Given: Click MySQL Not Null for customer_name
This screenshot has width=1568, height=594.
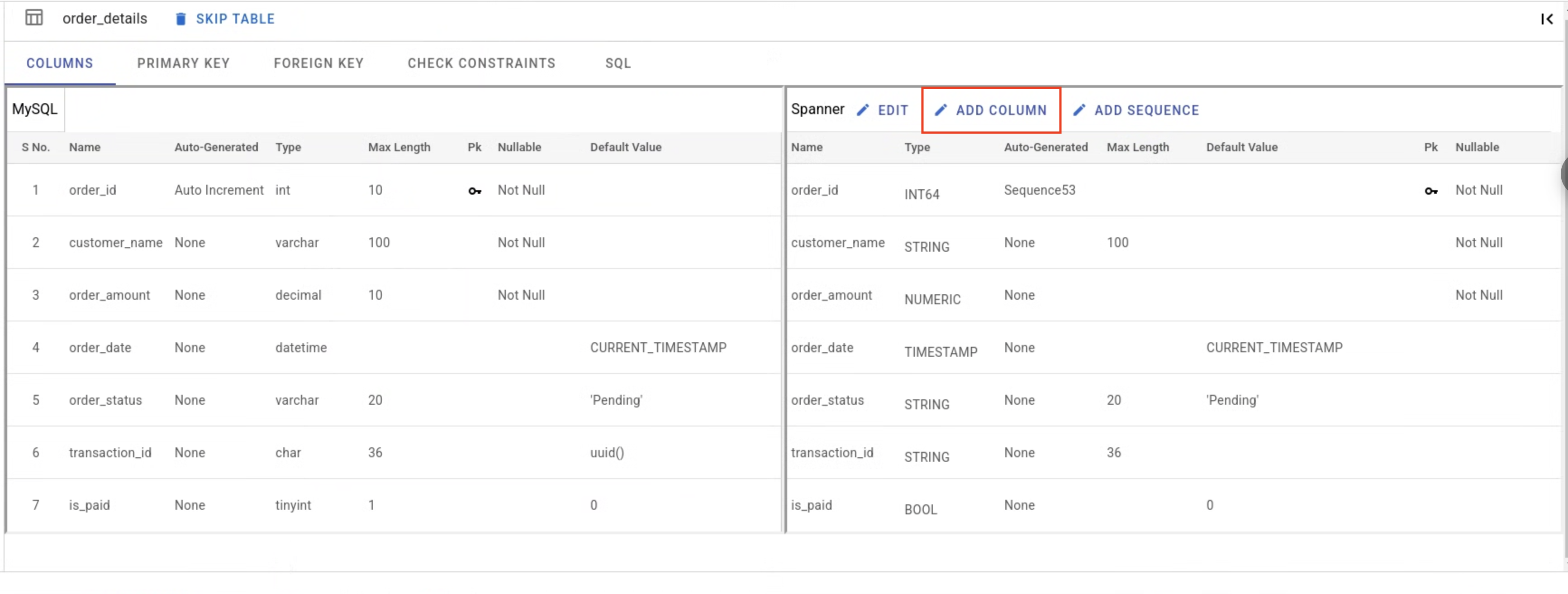Looking at the screenshot, I should (521, 243).
